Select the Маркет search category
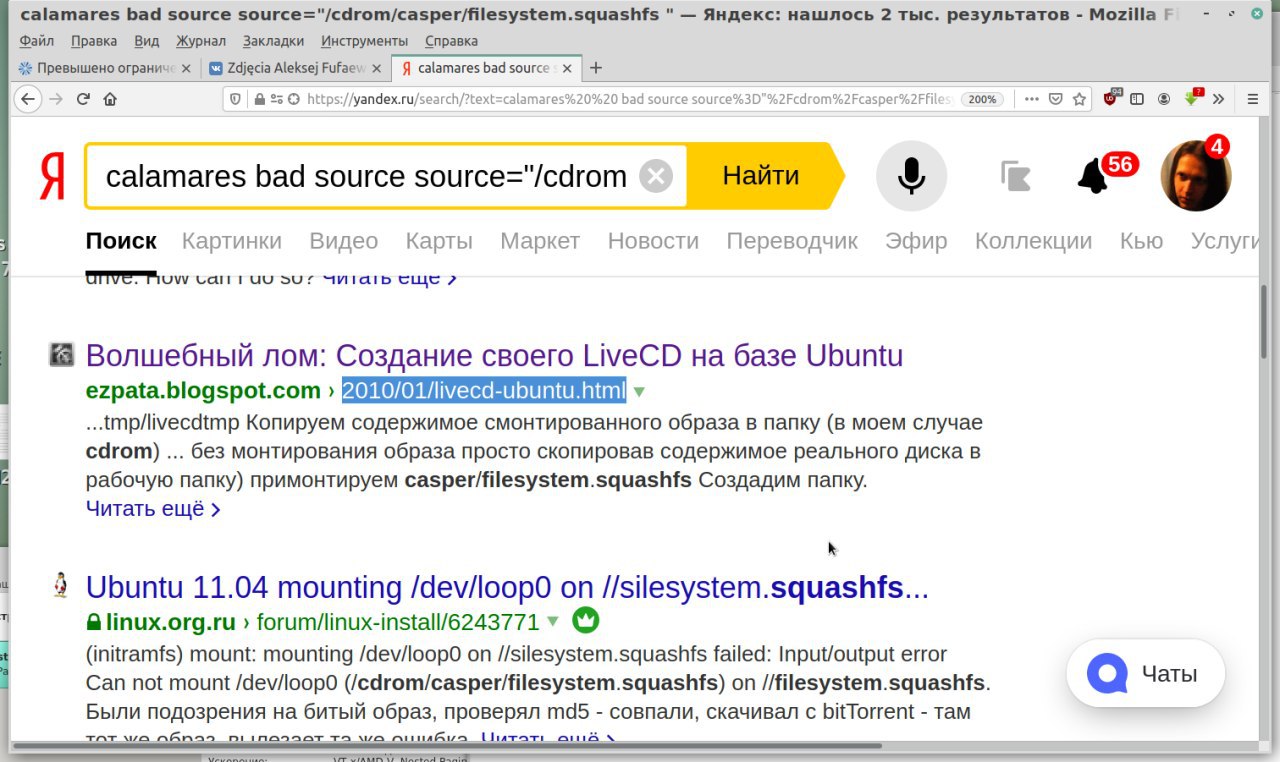This screenshot has height=762, width=1280. [540, 241]
